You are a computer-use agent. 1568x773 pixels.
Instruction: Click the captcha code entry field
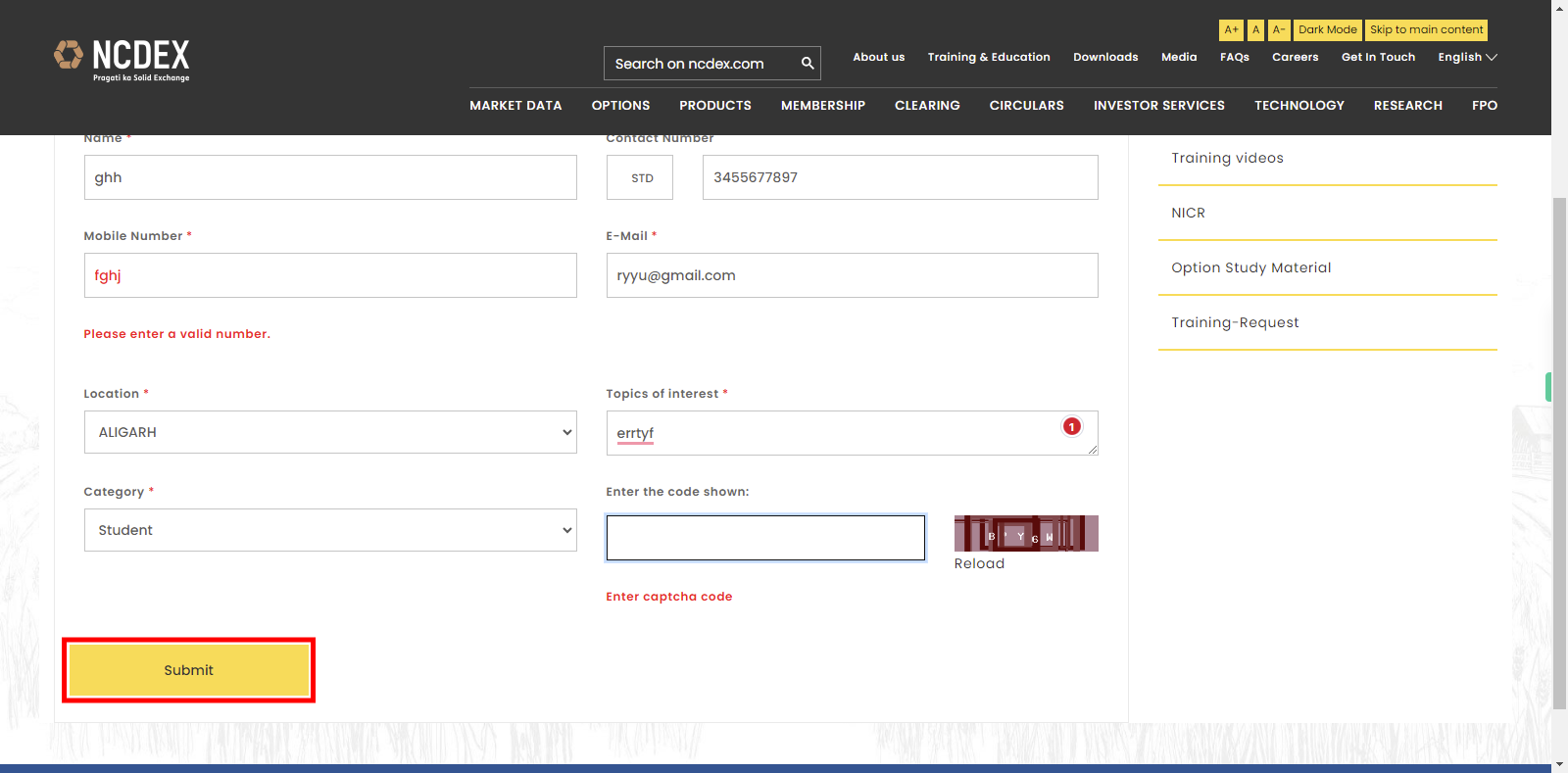pos(765,538)
